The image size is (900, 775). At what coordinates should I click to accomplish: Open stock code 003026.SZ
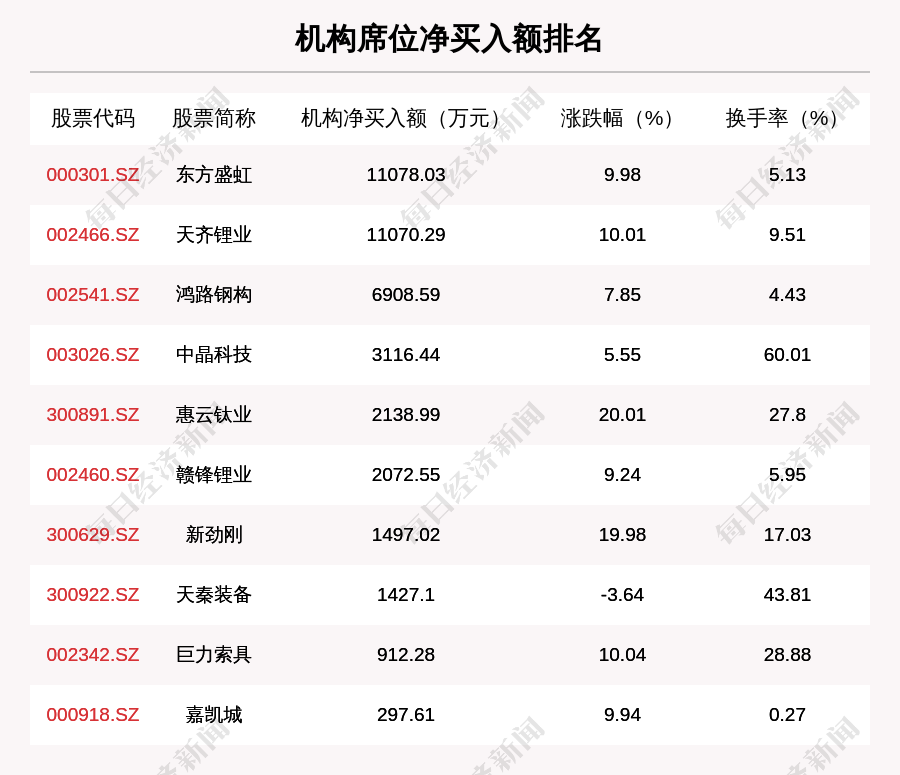click(93, 355)
